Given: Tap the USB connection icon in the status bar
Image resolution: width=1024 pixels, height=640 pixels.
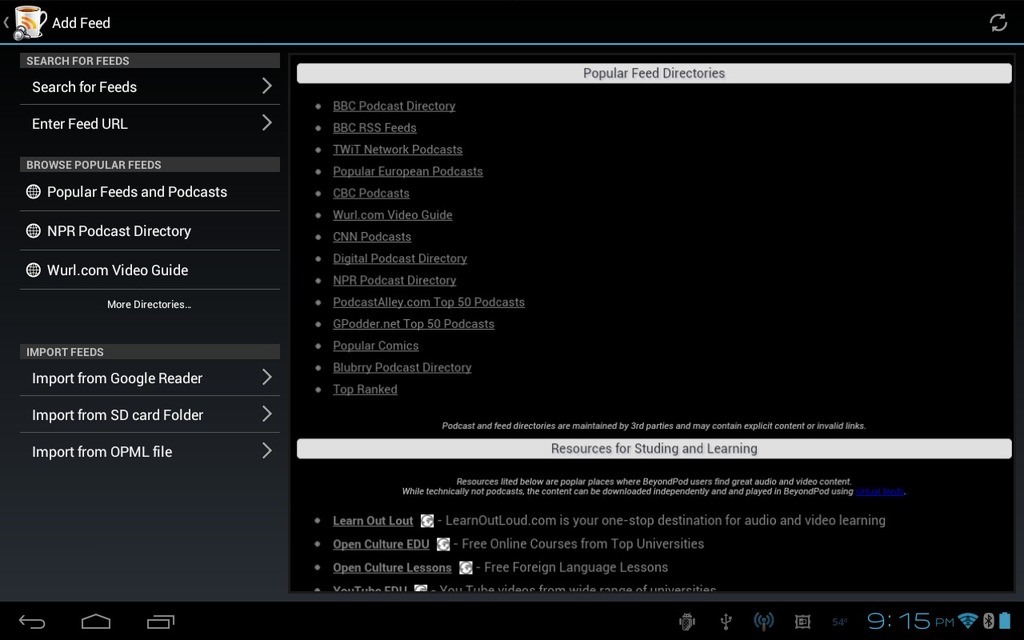Looking at the screenshot, I should 726,622.
